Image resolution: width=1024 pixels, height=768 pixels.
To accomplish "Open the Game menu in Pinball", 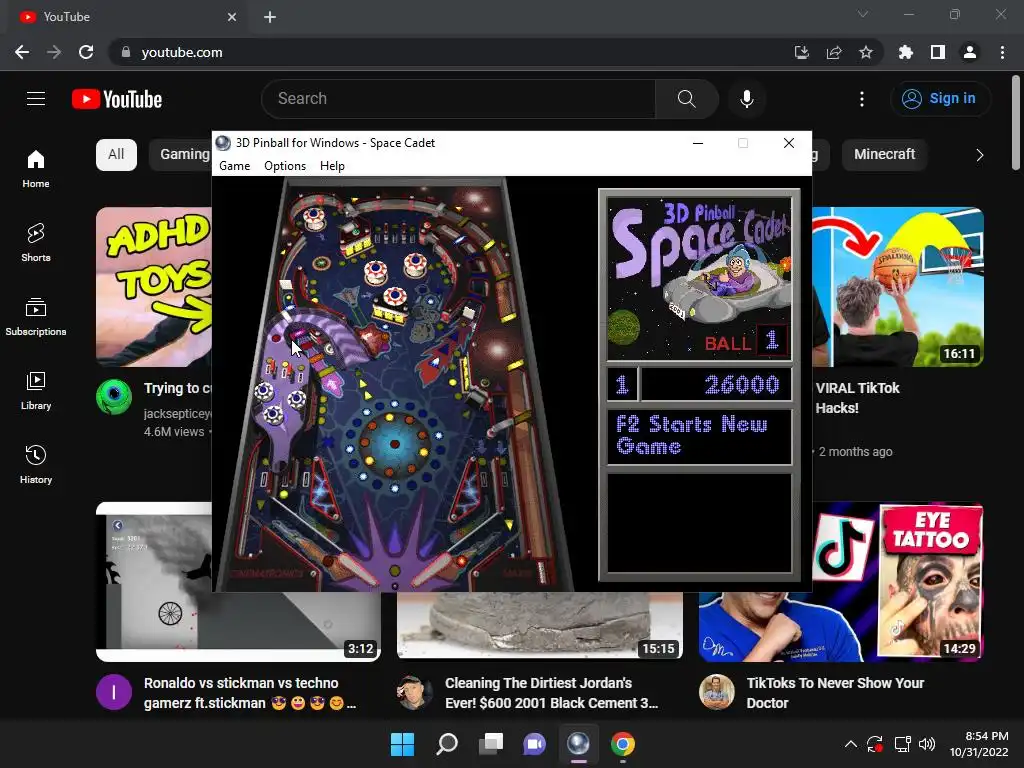I will [234, 166].
